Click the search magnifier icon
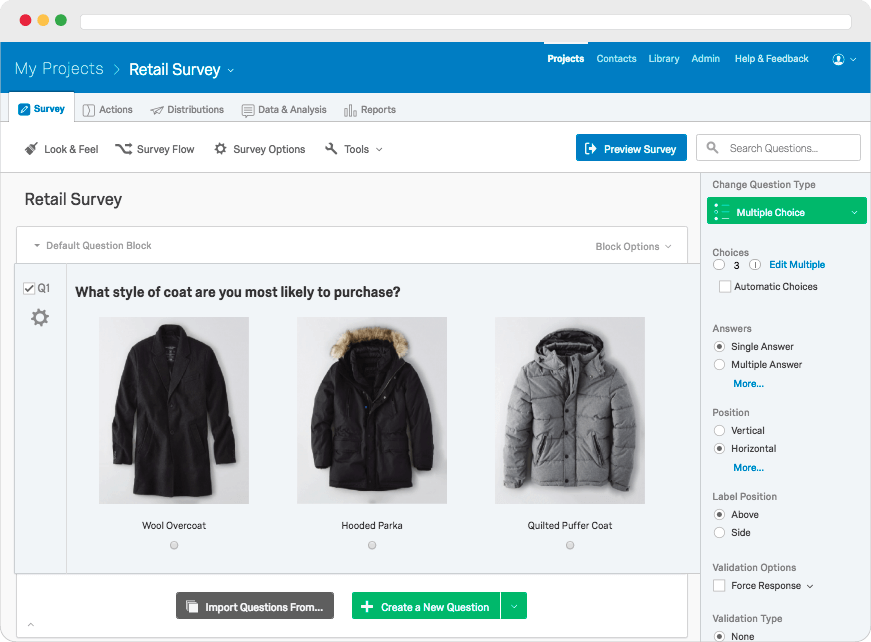 pyautogui.click(x=712, y=148)
